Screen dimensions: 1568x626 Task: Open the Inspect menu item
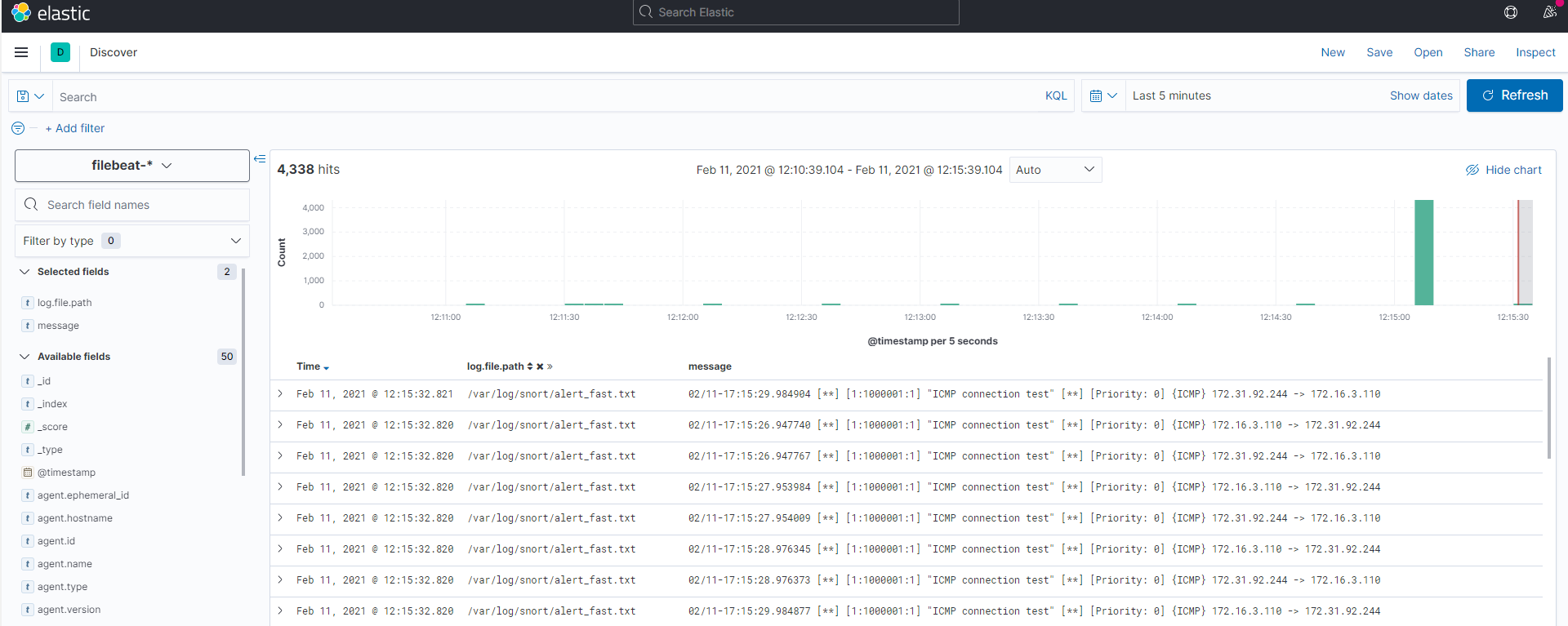point(1535,52)
